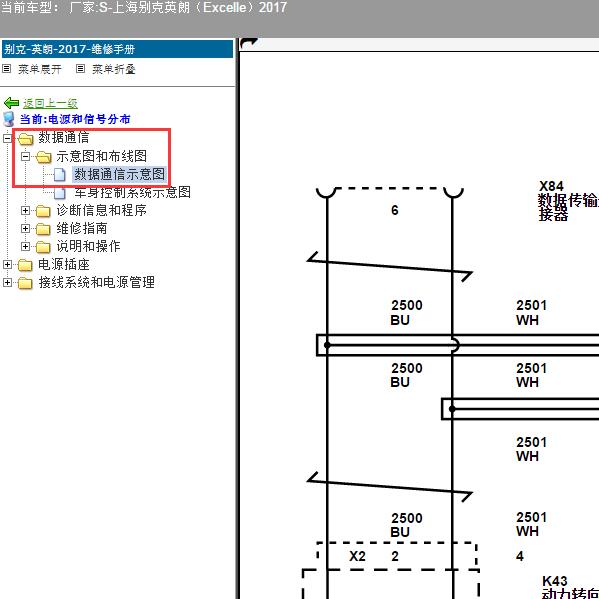The height and width of the screenshot is (599, 599).
Task: Click the green back arrow icon
Action: click(11, 103)
